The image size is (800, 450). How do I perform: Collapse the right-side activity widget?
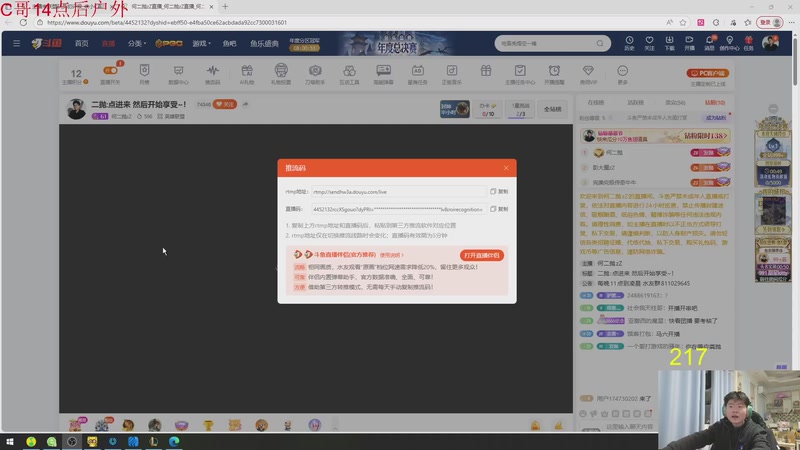(773, 109)
